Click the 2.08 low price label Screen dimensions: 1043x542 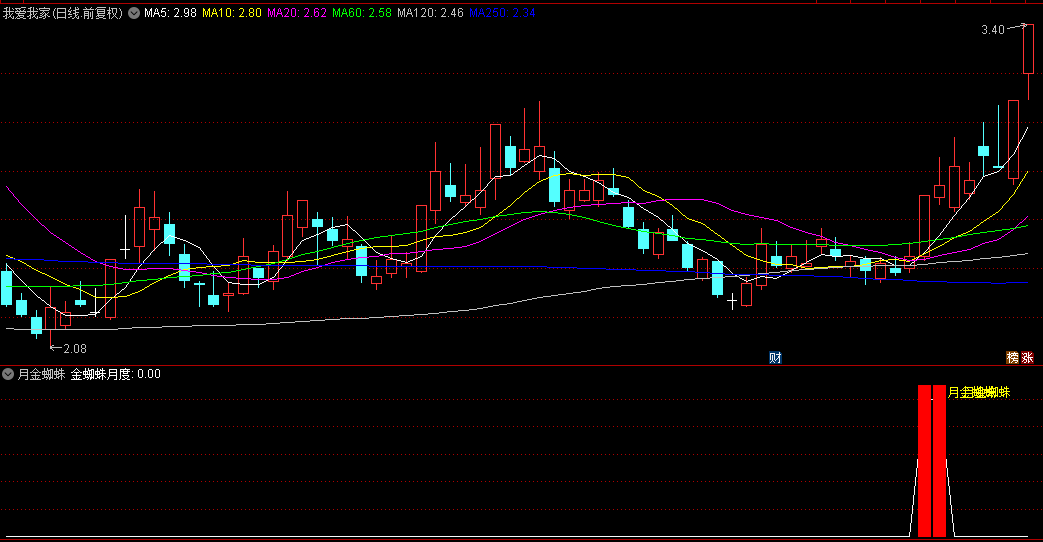click(75, 348)
